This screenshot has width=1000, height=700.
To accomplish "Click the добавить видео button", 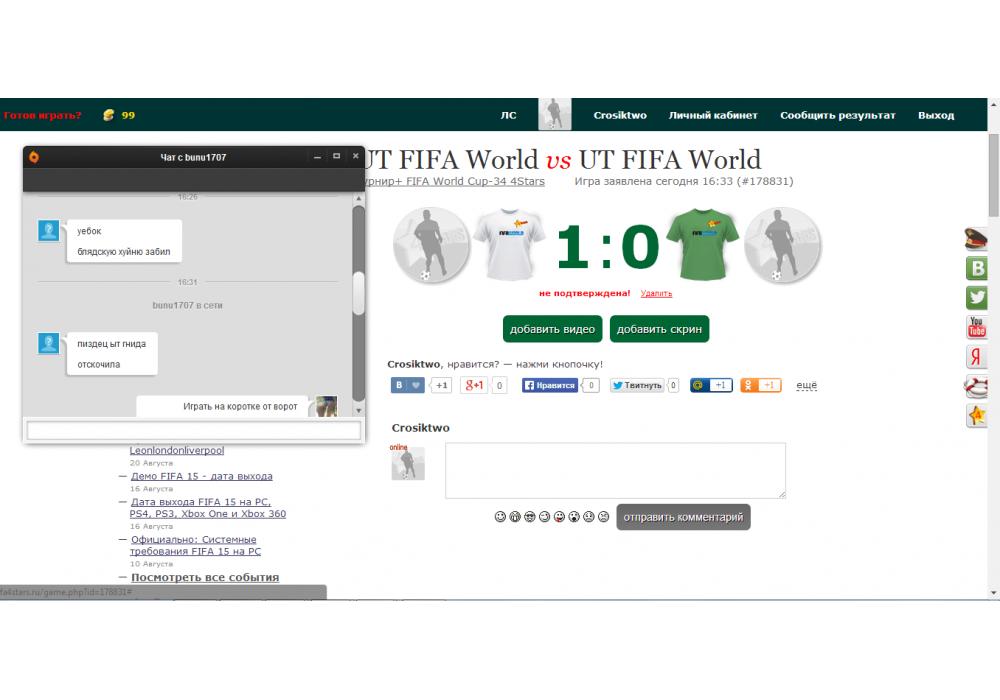I will (x=552, y=329).
